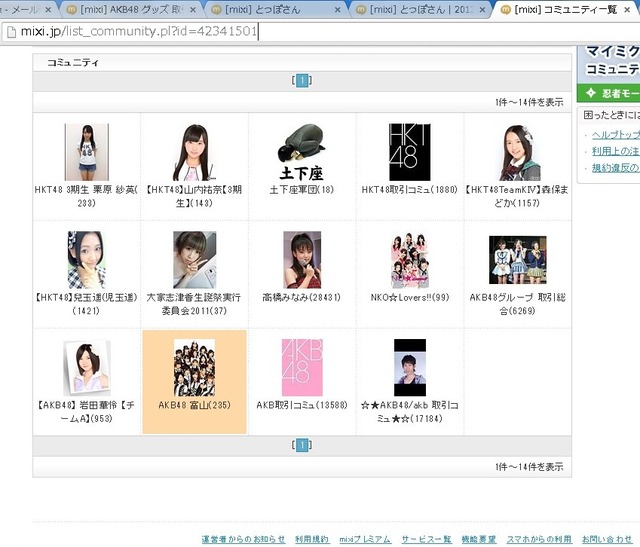Viewport: 640px width, 547px height.
Task: Open ヘルプトップ link in sidebar
Action: pos(616,135)
